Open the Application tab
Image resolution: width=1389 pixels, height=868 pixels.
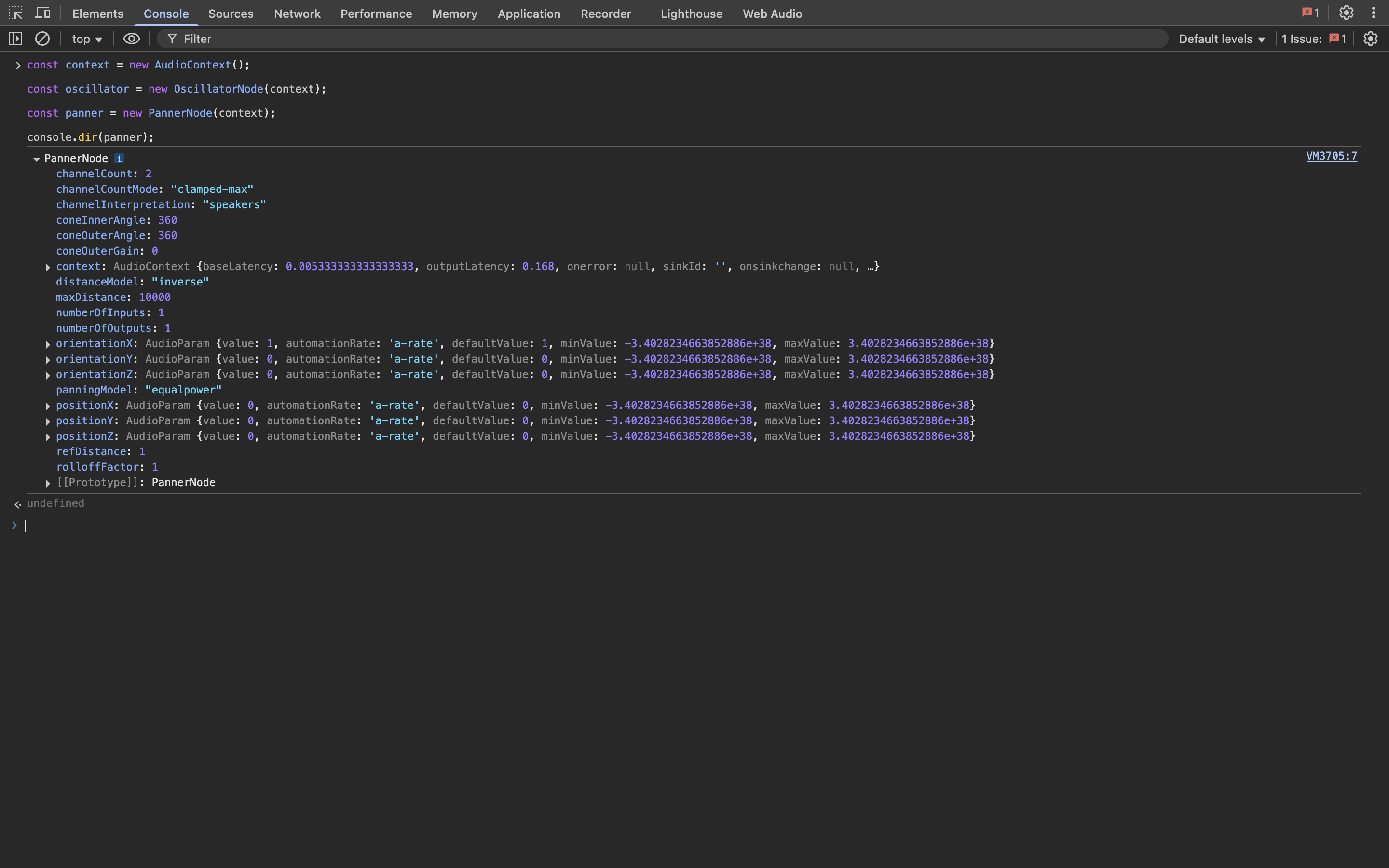pyautogui.click(x=529, y=13)
